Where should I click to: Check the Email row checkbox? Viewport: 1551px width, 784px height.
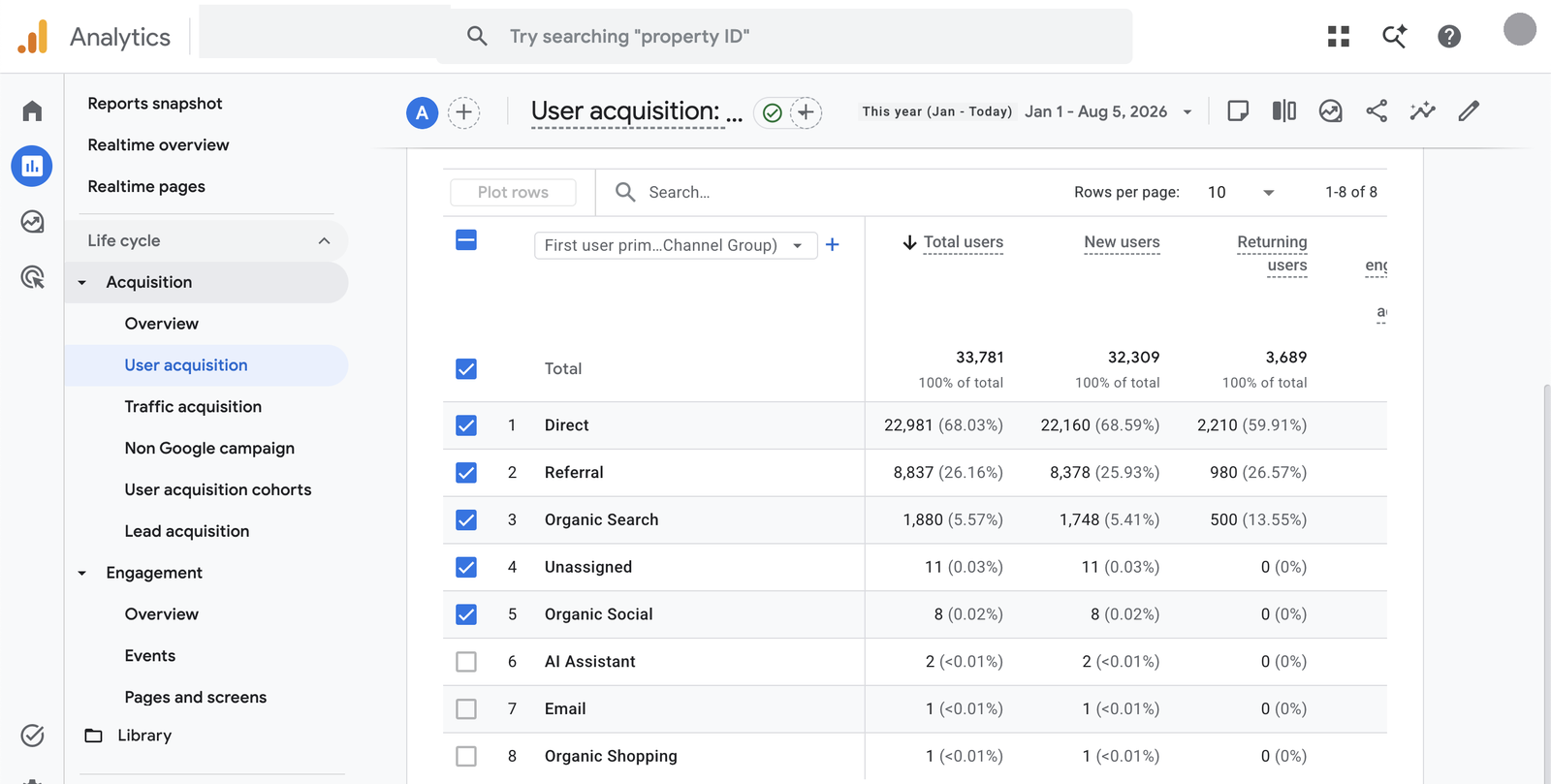click(466, 709)
